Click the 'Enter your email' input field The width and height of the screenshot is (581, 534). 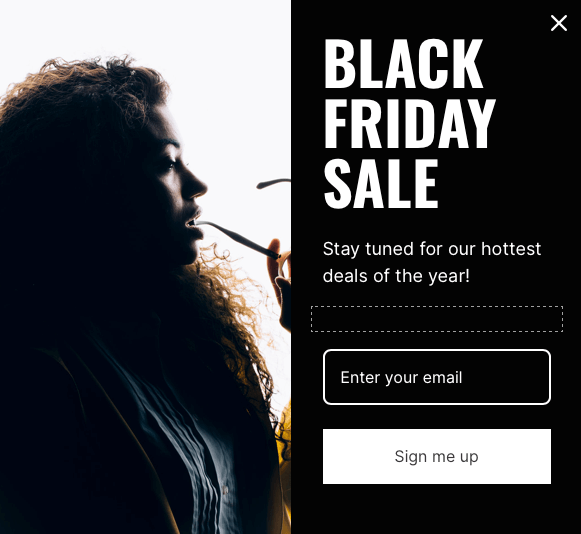(x=436, y=377)
